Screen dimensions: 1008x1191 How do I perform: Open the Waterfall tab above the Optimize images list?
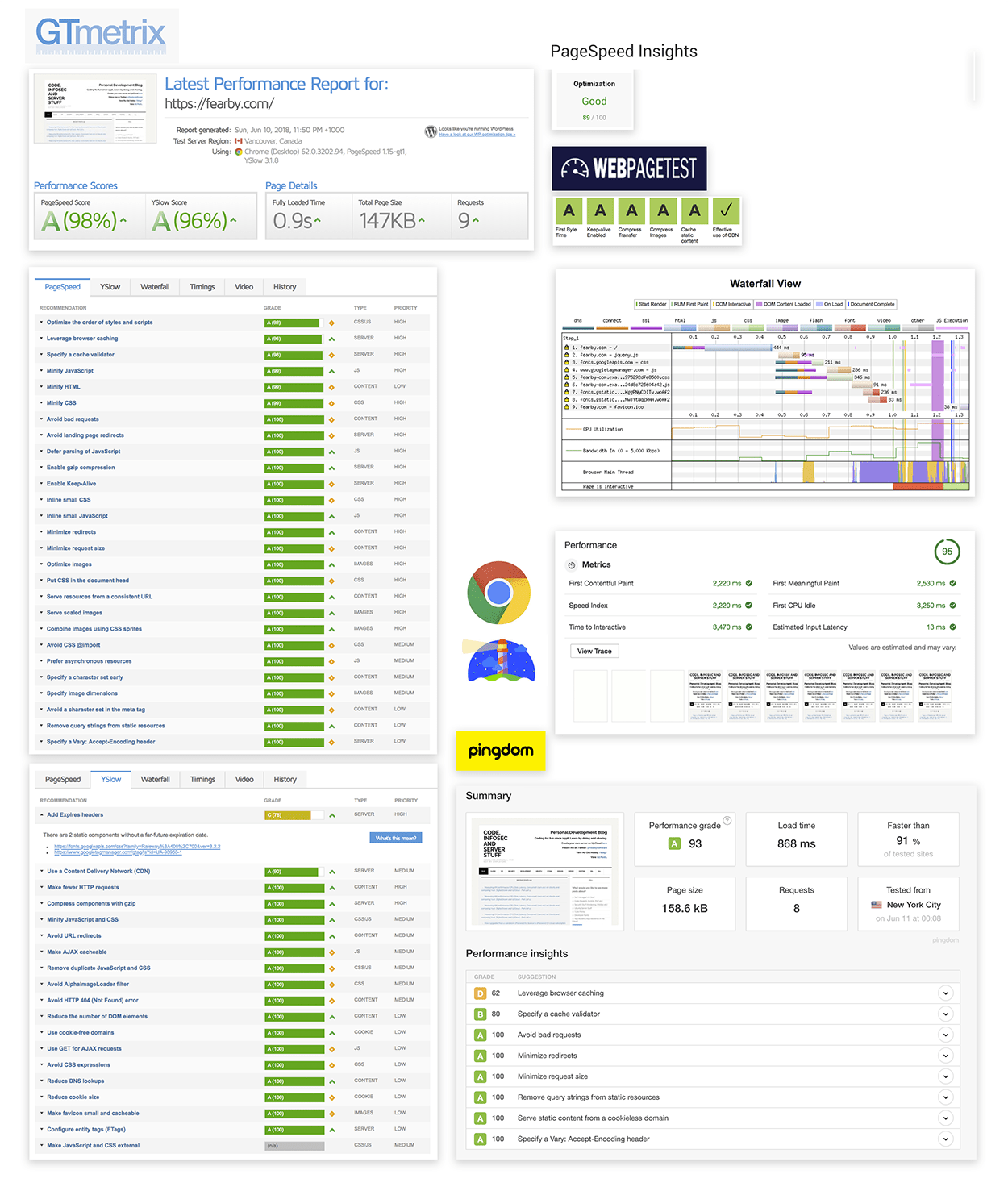click(155, 287)
